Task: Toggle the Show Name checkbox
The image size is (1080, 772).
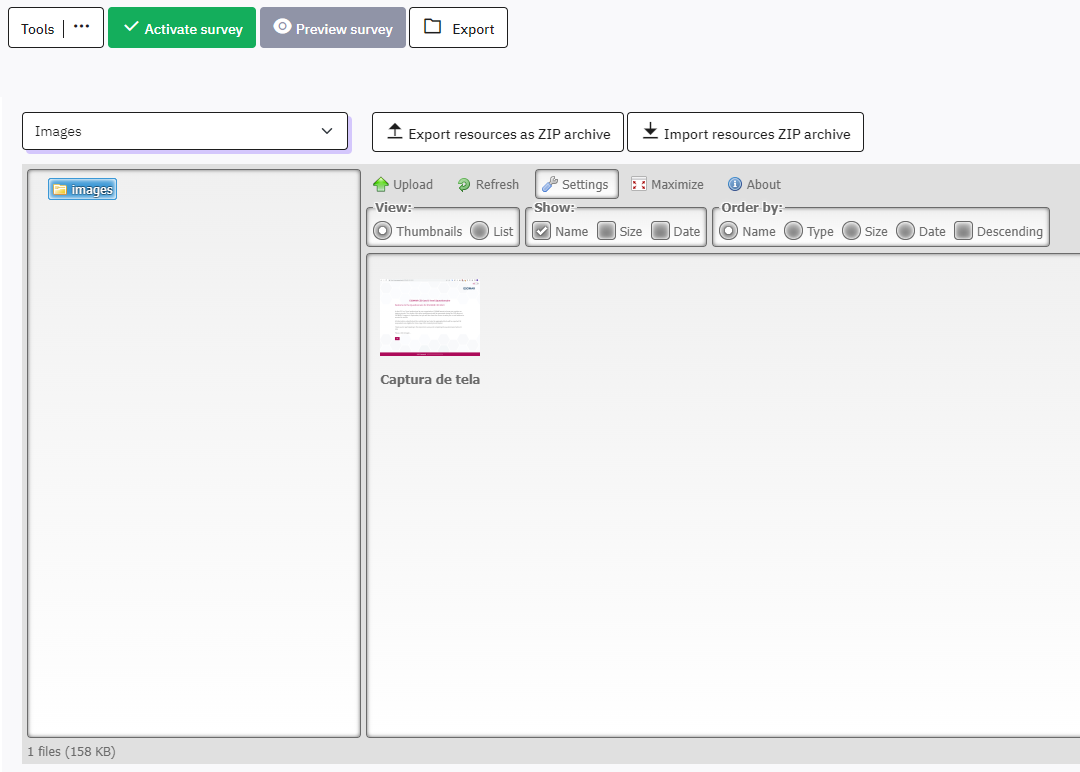Action: click(x=542, y=231)
